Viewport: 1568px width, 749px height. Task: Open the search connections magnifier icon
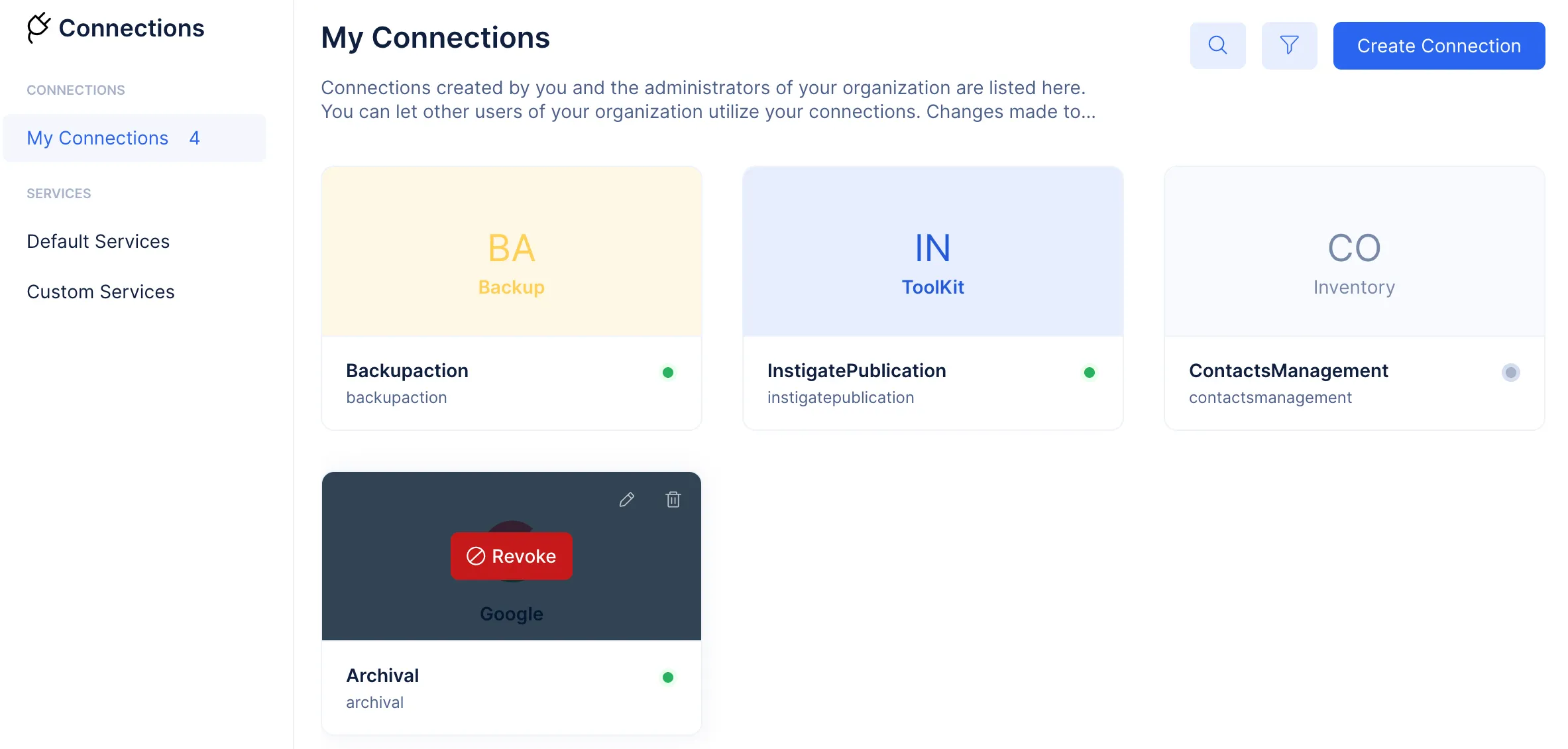pyautogui.click(x=1217, y=46)
